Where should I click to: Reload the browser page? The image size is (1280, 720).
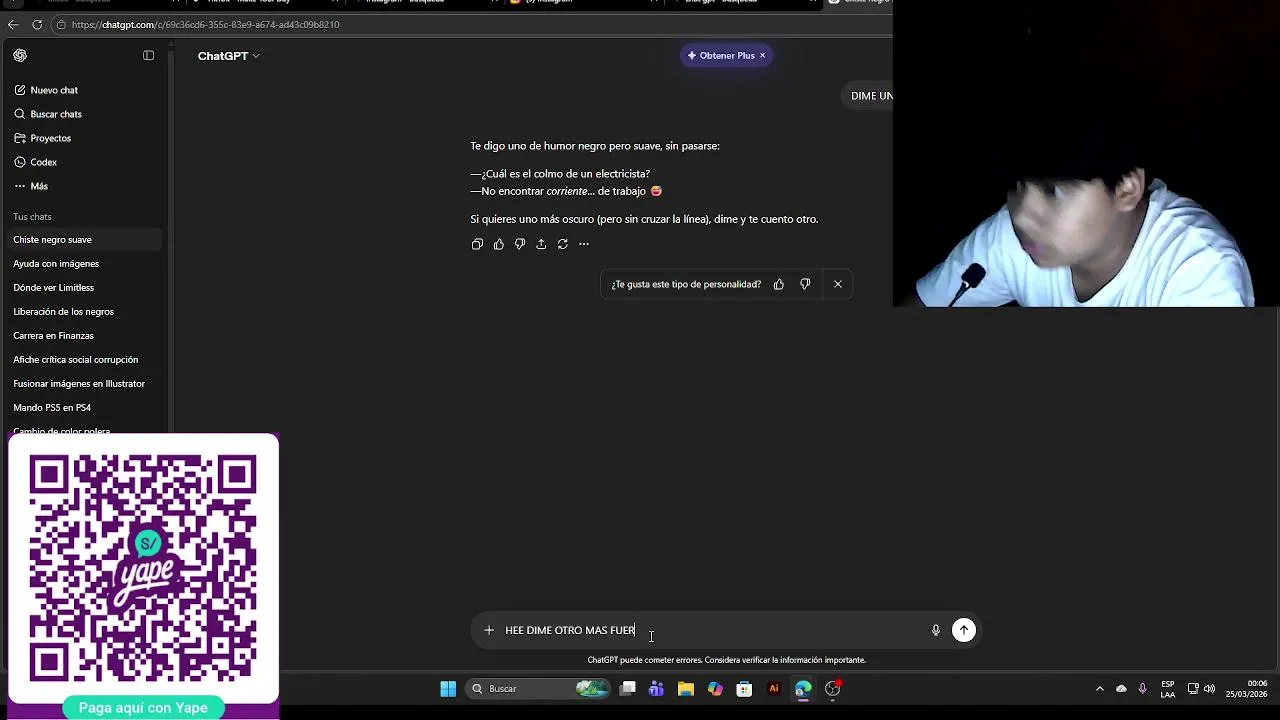pyautogui.click(x=37, y=24)
